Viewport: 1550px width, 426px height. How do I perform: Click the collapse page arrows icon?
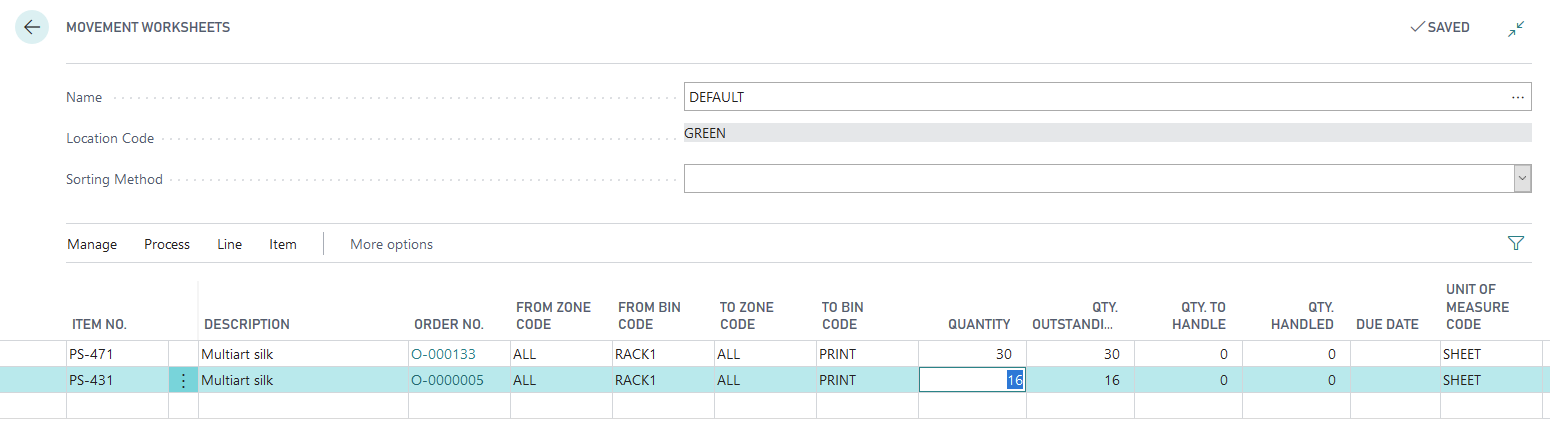pyautogui.click(x=1516, y=28)
